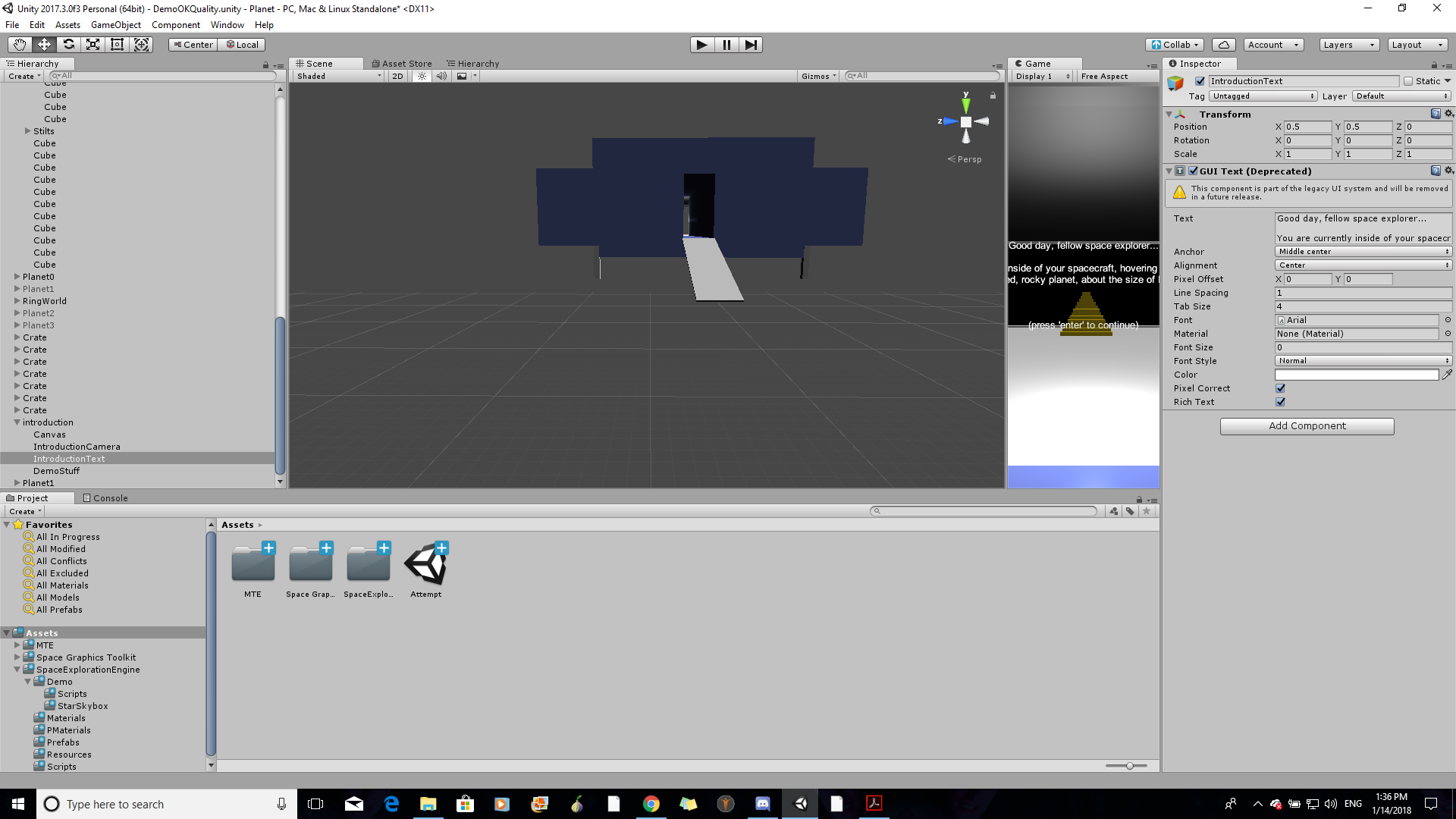Open Transform component help icon
The width and height of the screenshot is (1456, 819).
click(x=1436, y=114)
